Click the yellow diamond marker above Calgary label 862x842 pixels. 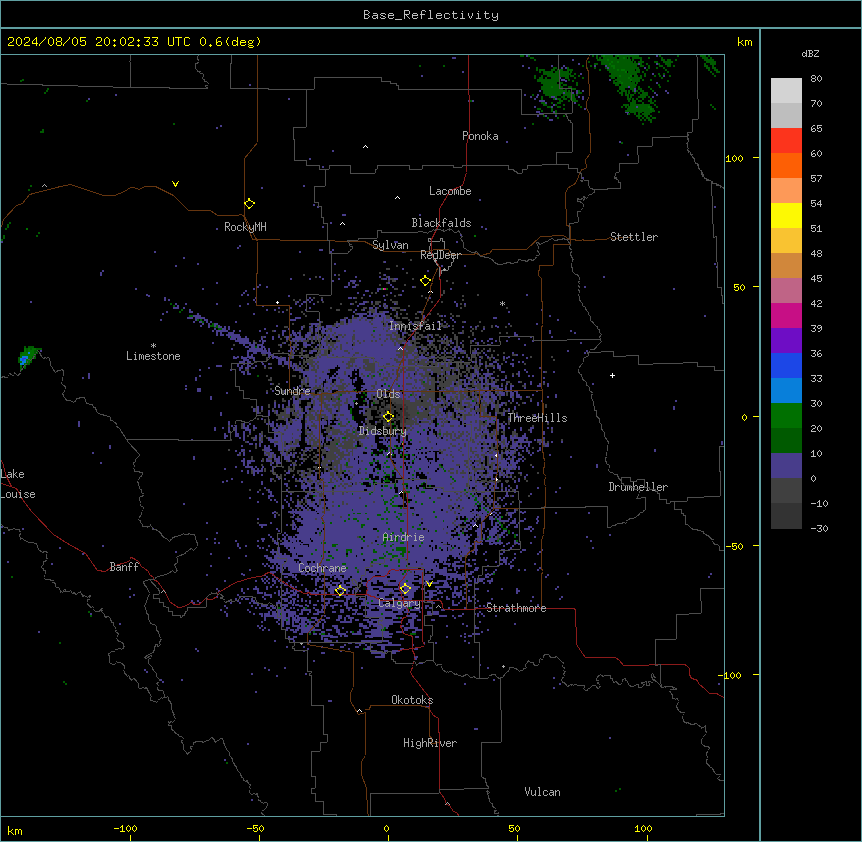(x=405, y=589)
